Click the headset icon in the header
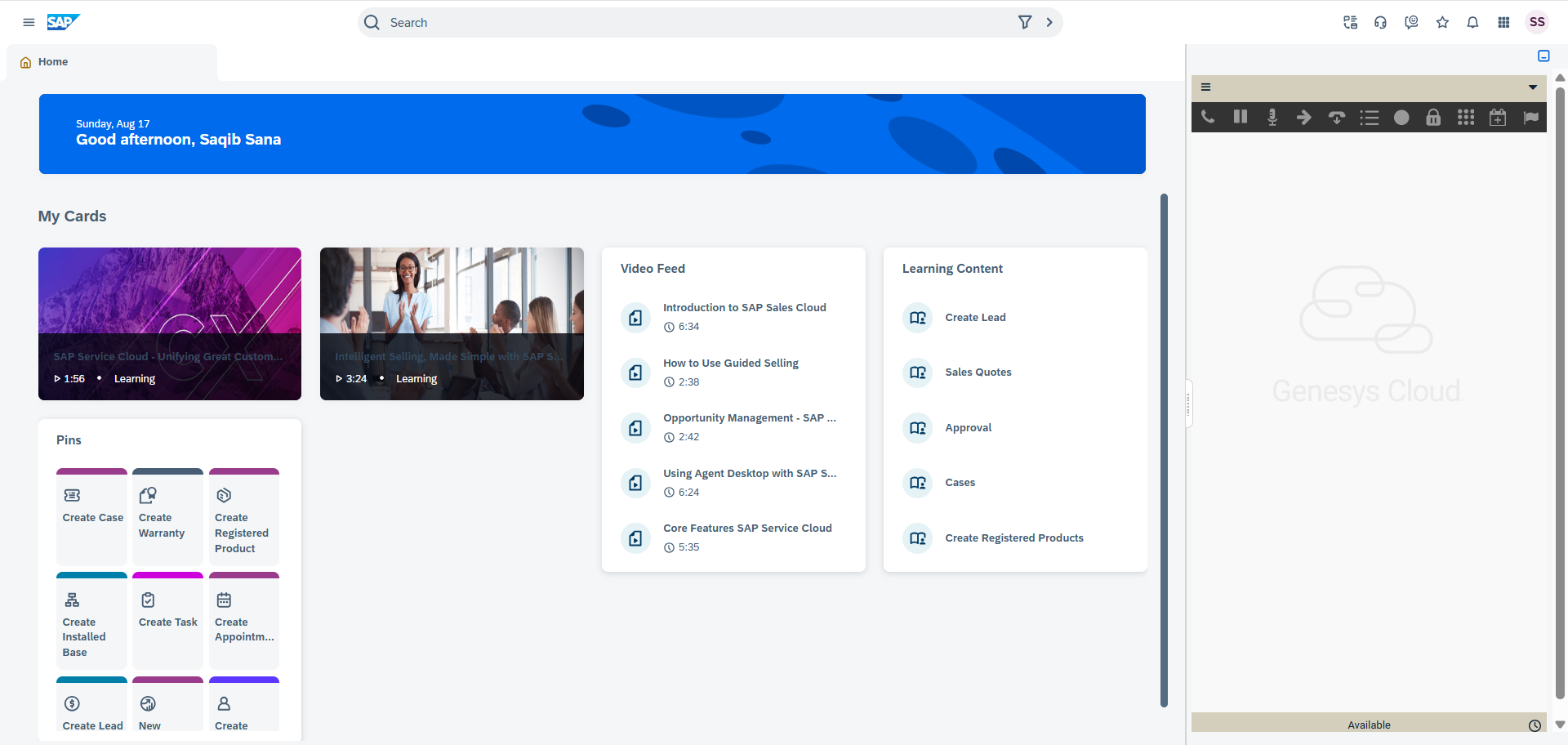The width and height of the screenshot is (1568, 745). 1380,23
